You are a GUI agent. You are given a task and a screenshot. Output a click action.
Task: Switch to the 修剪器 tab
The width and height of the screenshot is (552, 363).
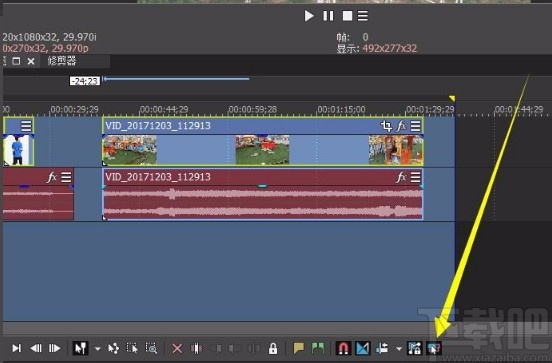pos(62,61)
